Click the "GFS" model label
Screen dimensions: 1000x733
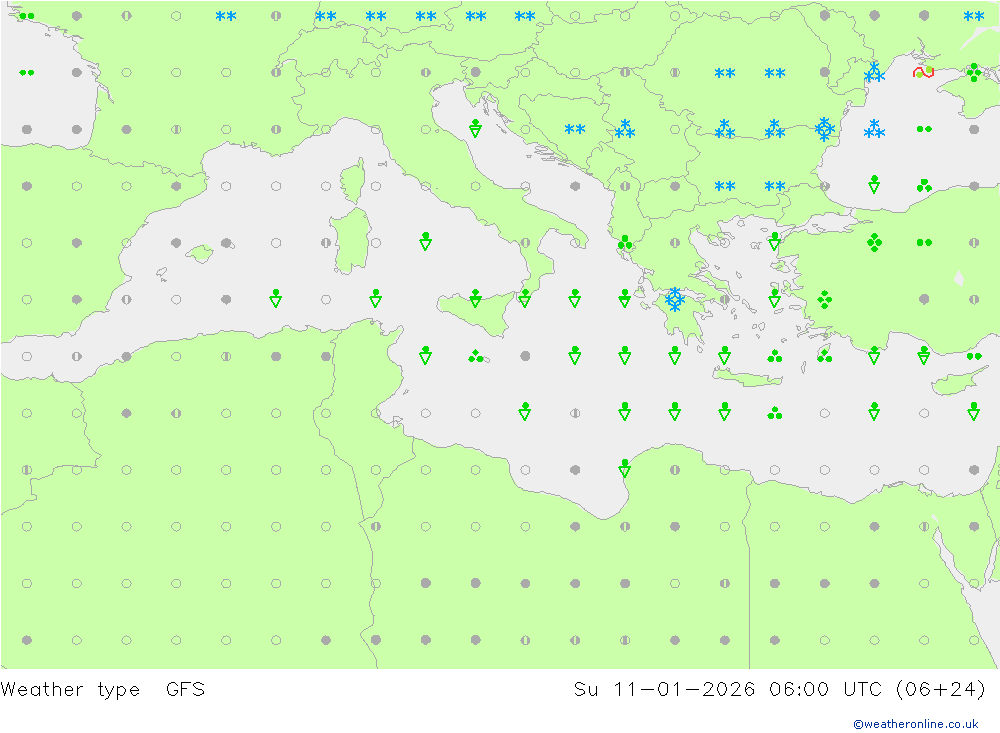186,690
